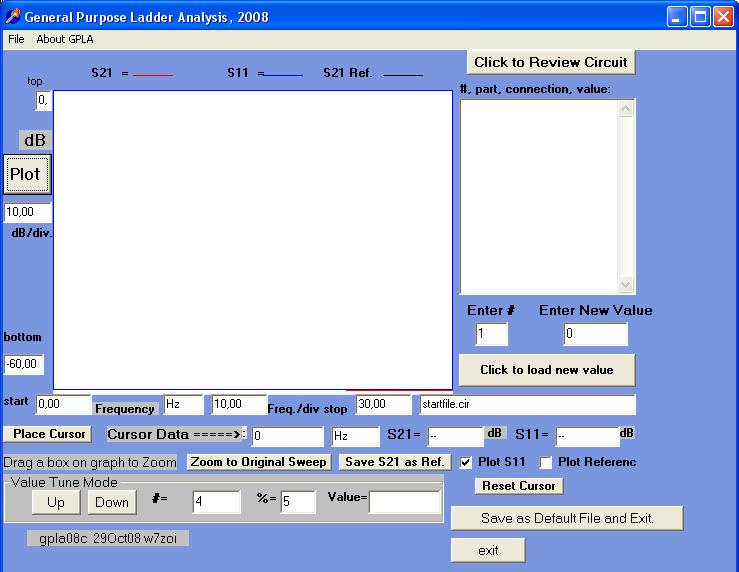Click the bottom field showing -60,00

click(24, 364)
